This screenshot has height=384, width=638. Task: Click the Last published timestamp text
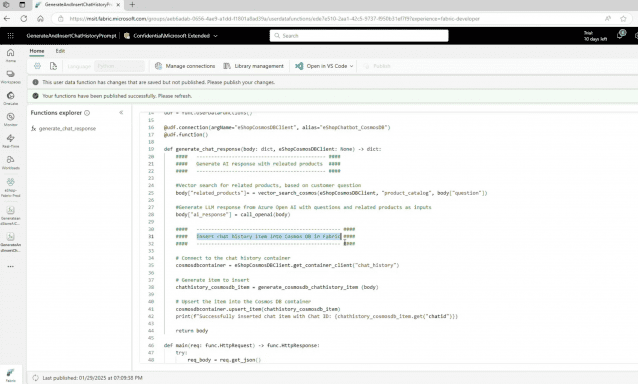(x=92, y=378)
